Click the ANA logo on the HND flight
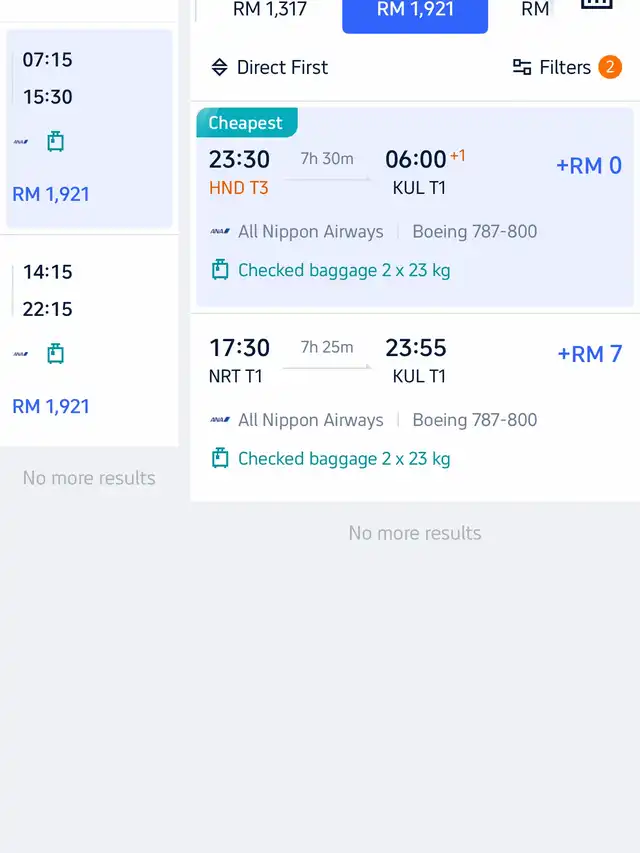The image size is (640, 853). [x=220, y=232]
